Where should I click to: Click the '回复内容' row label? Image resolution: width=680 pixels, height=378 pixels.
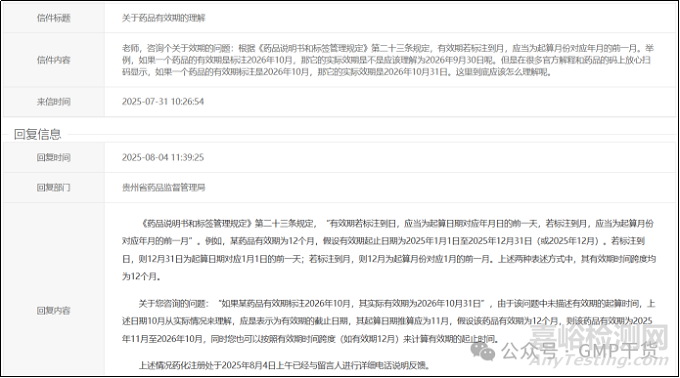pyautogui.click(x=53, y=310)
